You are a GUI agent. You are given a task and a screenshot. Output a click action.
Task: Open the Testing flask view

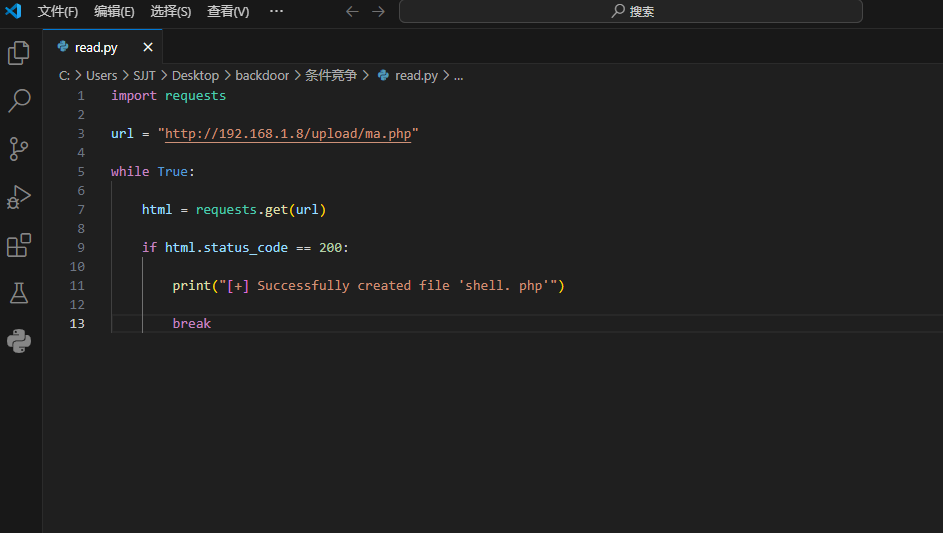tap(19, 293)
